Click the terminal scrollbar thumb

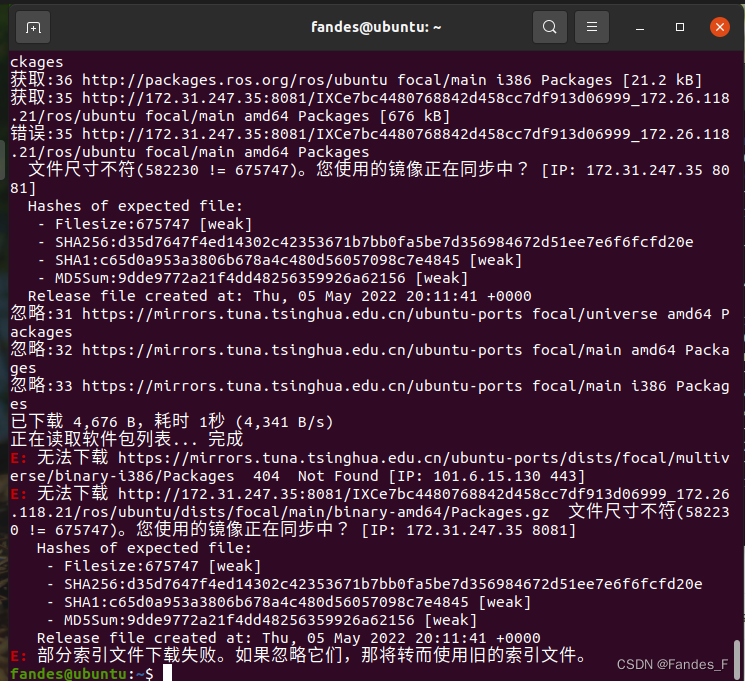click(736, 659)
